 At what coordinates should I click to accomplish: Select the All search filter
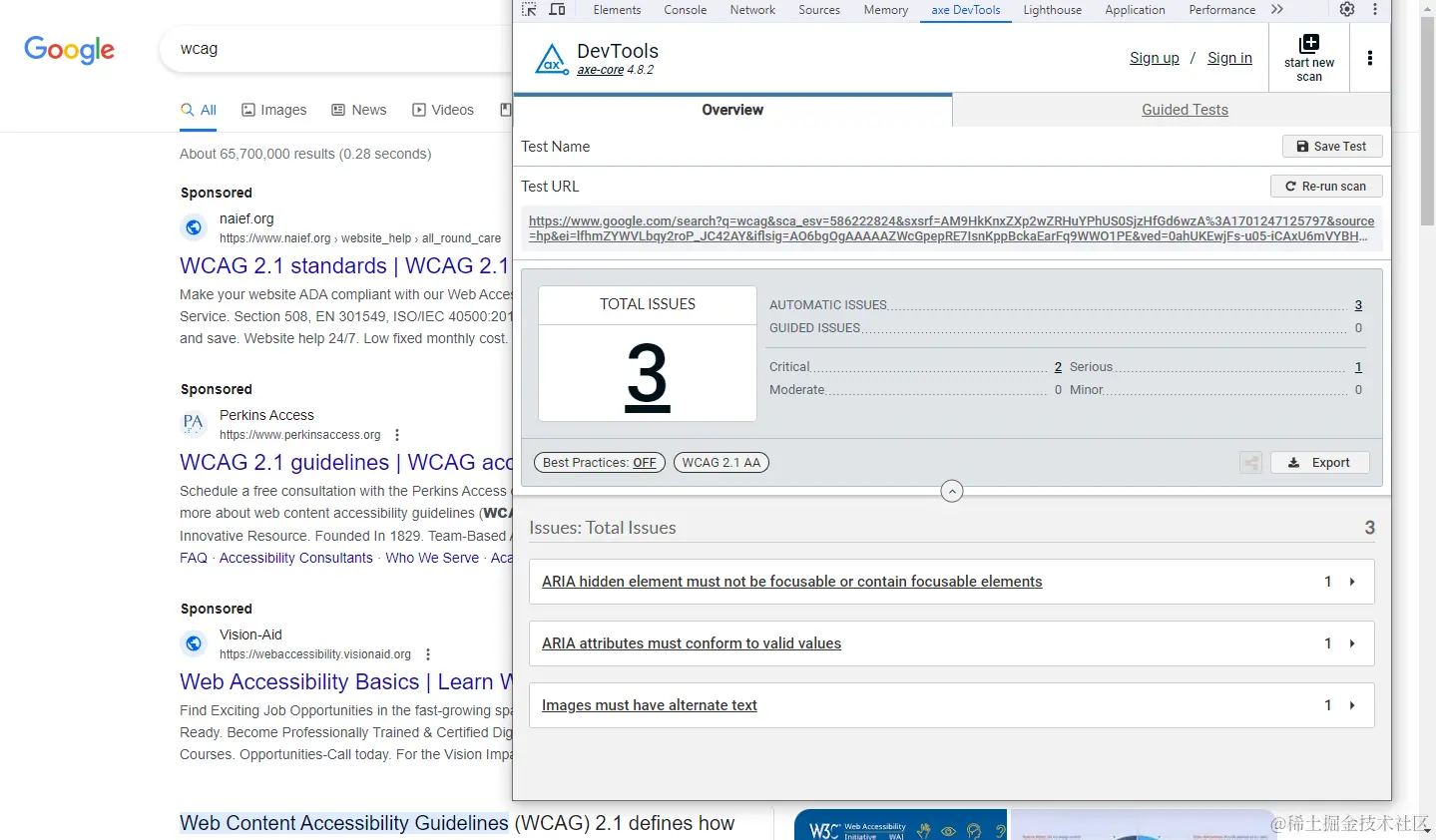pos(199,110)
